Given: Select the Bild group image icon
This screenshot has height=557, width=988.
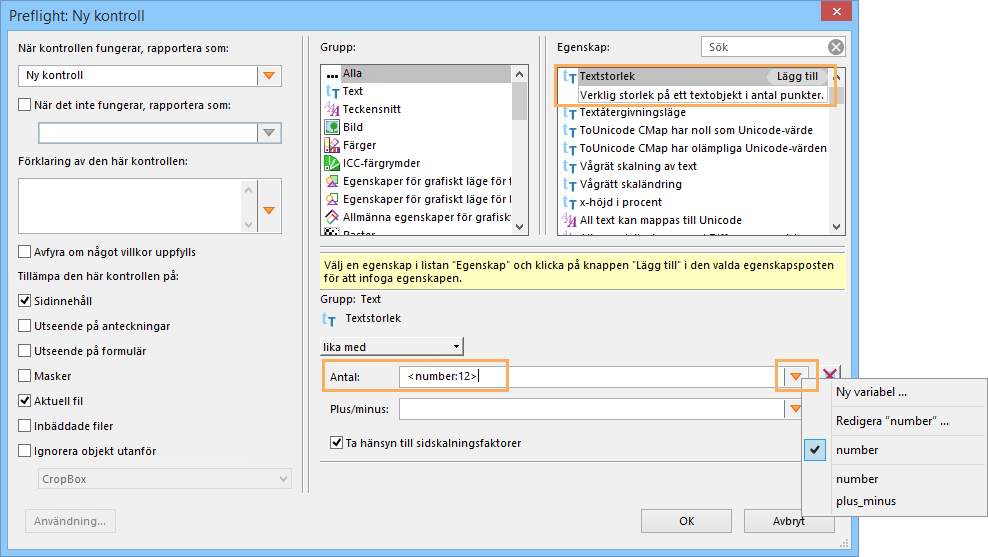Looking at the screenshot, I should [x=333, y=128].
